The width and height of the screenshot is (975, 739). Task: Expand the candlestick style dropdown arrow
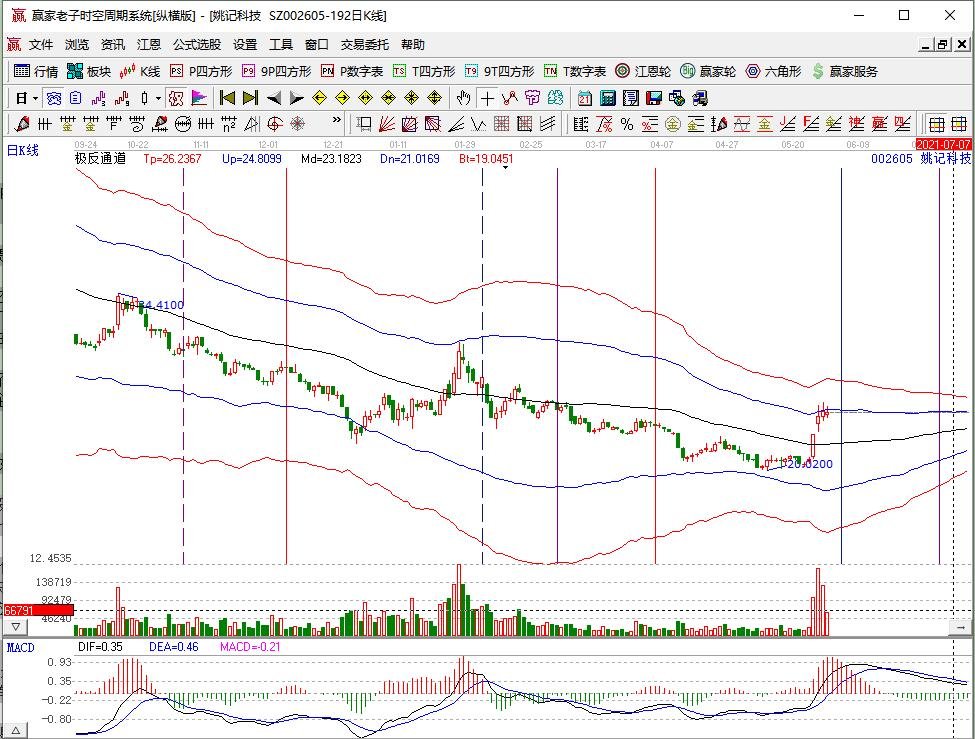(159, 98)
